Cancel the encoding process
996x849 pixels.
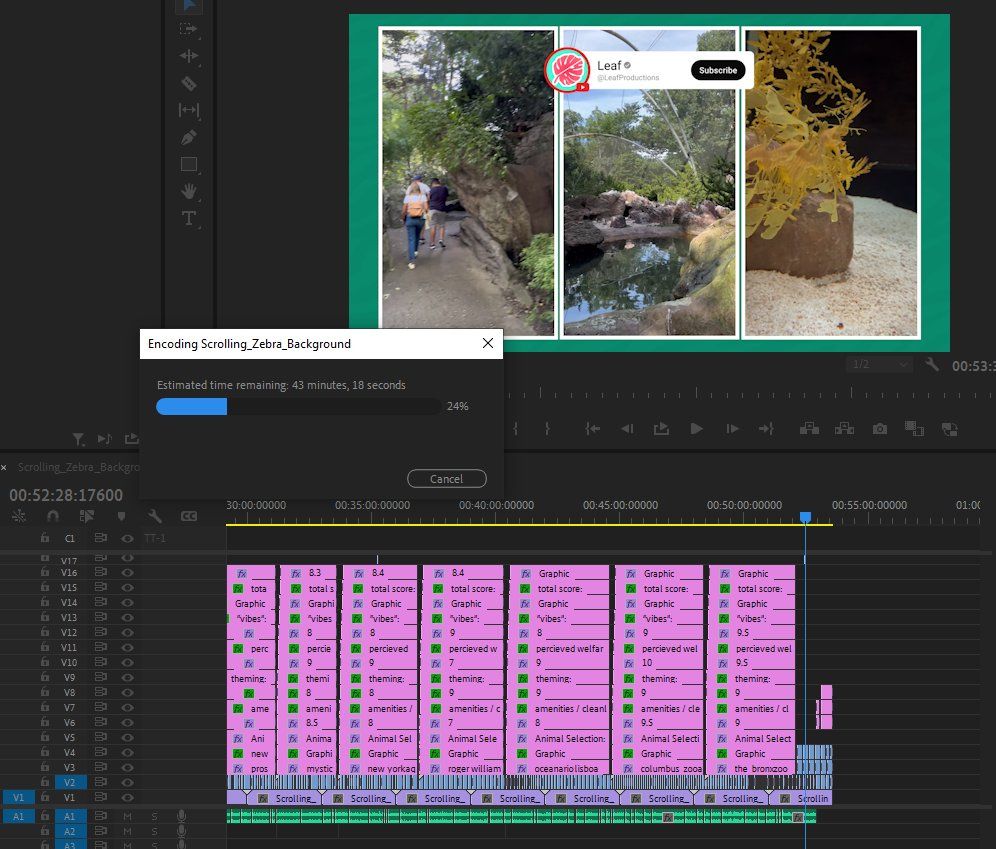(x=446, y=479)
